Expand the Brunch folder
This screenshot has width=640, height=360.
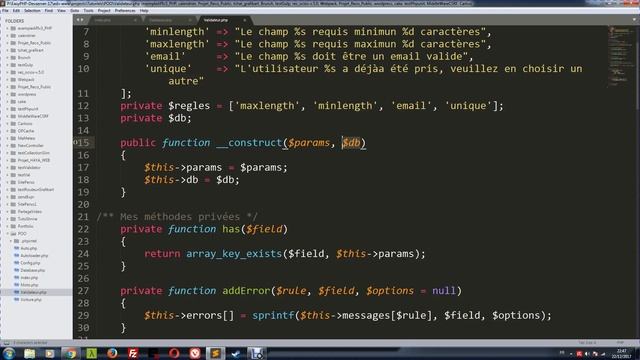pos(7,58)
